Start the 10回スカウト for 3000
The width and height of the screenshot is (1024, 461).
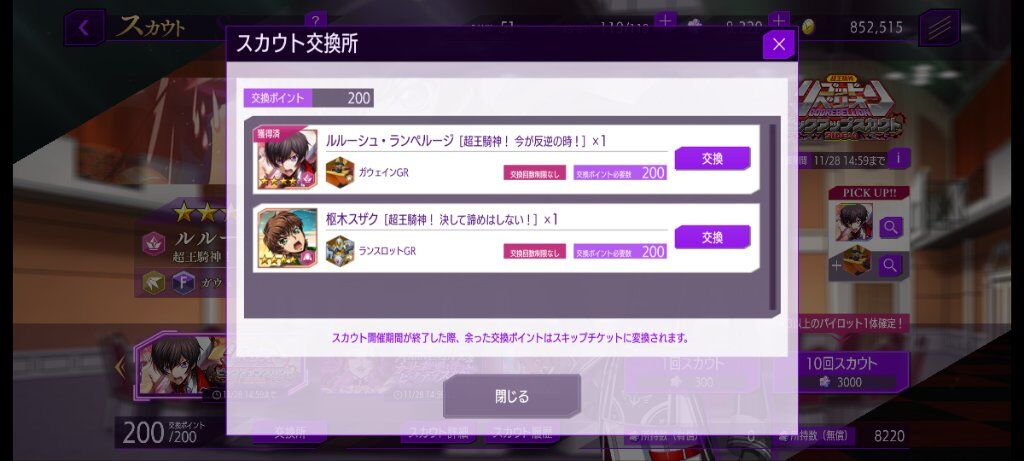click(840, 372)
